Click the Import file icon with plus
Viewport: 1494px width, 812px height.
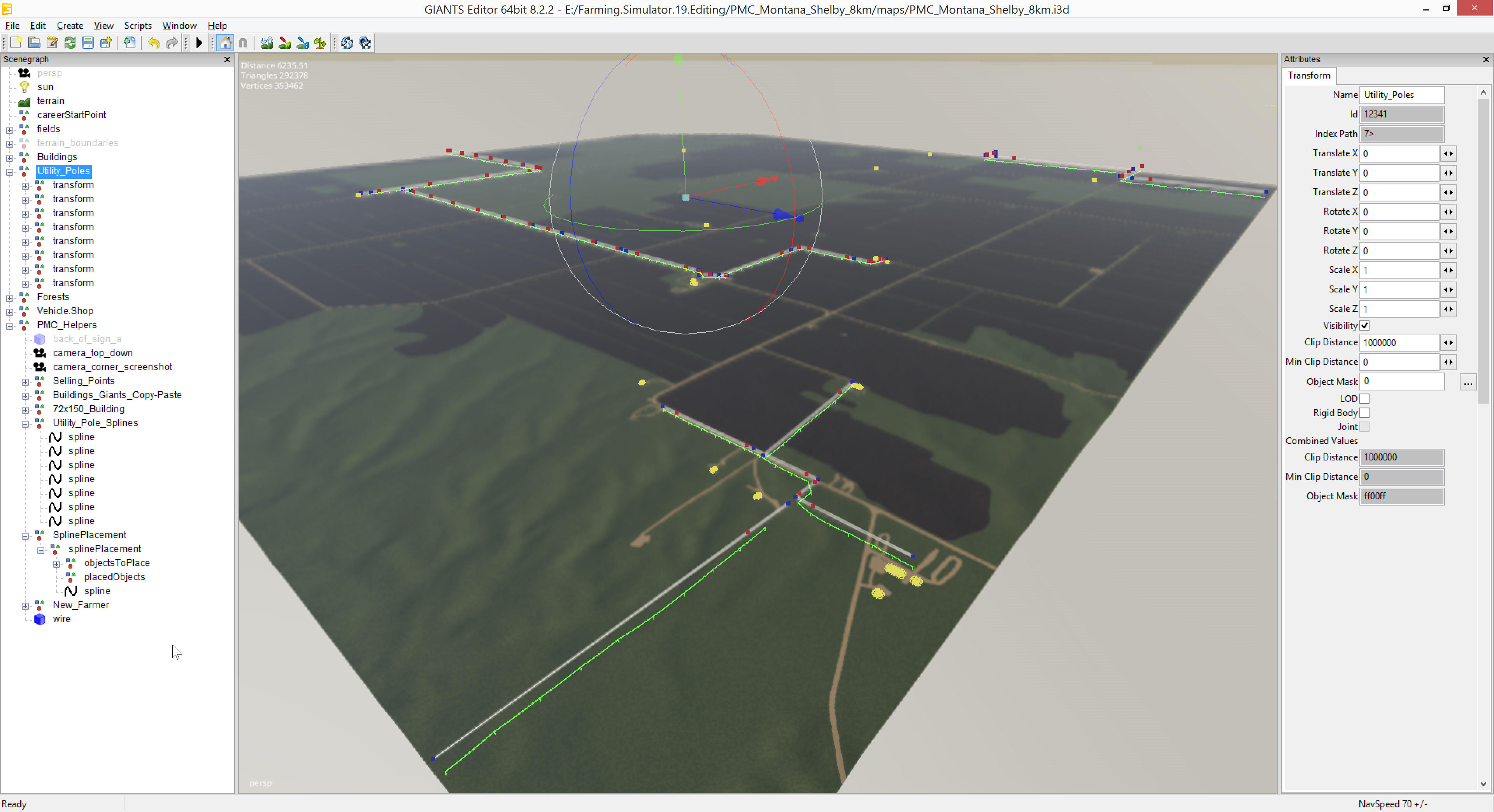pyautogui.click(x=130, y=43)
